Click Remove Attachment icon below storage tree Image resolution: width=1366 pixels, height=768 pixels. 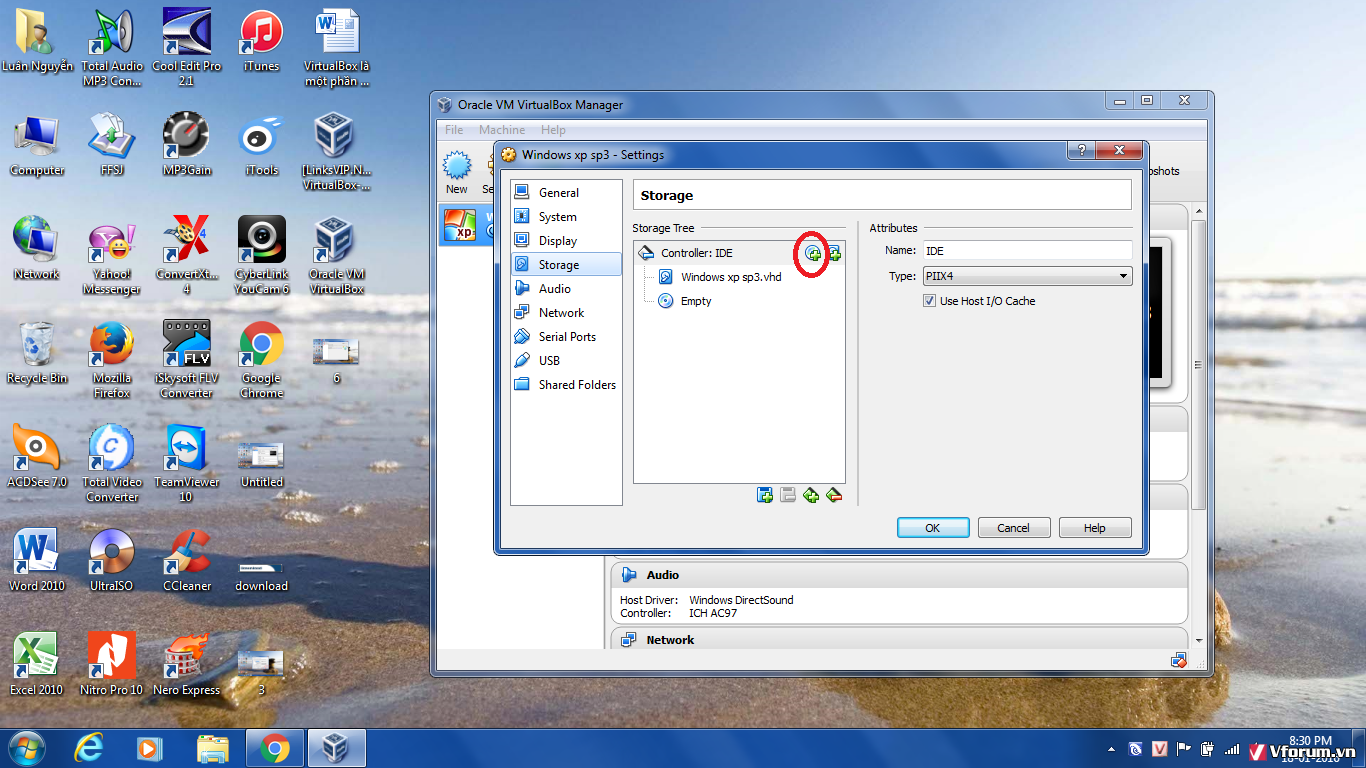pyautogui.click(x=834, y=495)
